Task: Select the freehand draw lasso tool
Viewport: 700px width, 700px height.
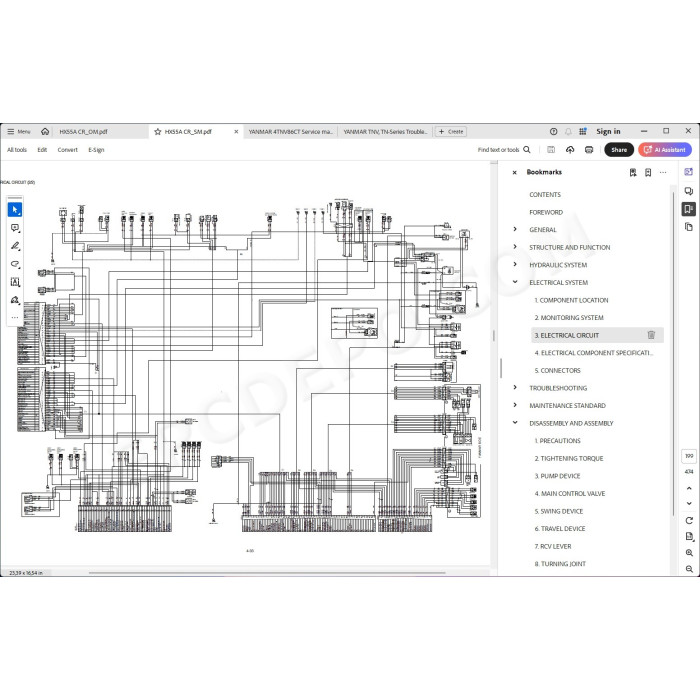Action: click(15, 264)
